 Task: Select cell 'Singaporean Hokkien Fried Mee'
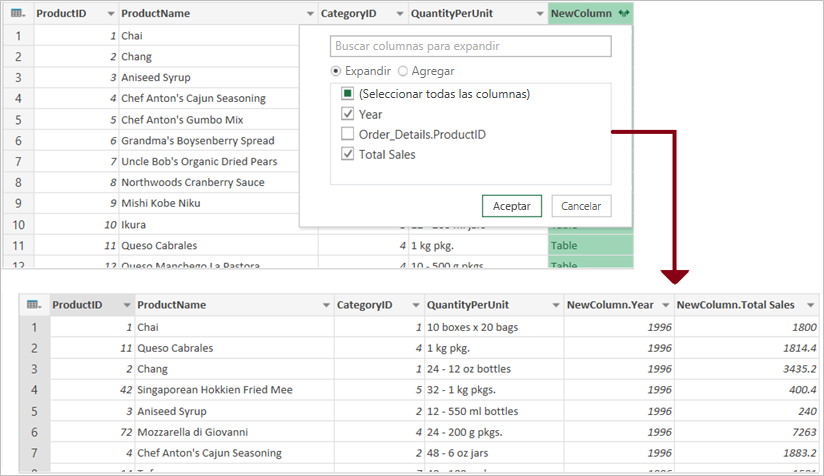point(234,390)
